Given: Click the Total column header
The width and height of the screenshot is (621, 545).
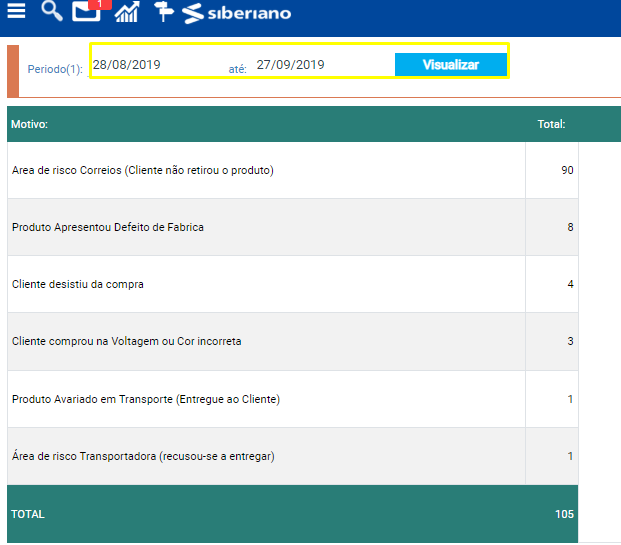Looking at the screenshot, I should 551,124.
